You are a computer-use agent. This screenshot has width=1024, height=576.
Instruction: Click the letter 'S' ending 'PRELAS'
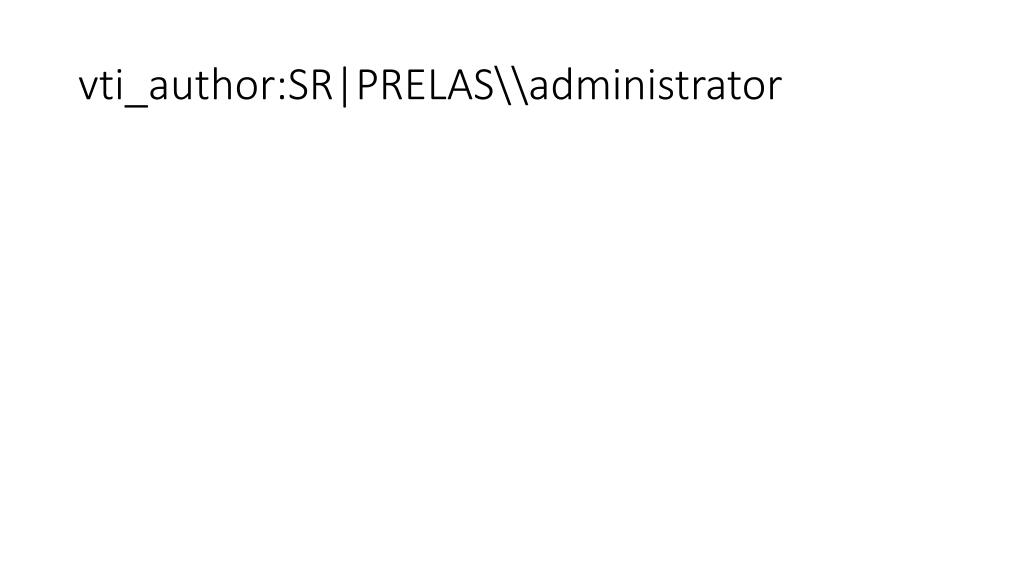click(x=483, y=85)
